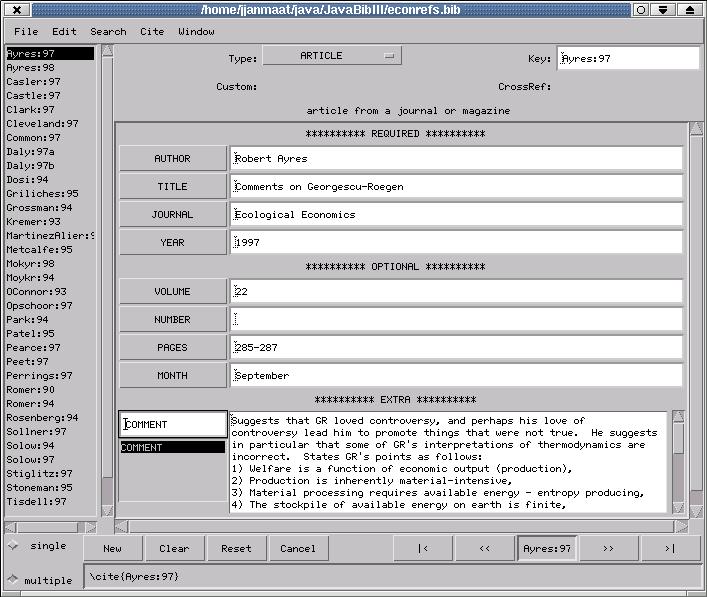Screen dimensions: 707x597
Task: Jump to first entry with |< button
Action: click(423, 548)
